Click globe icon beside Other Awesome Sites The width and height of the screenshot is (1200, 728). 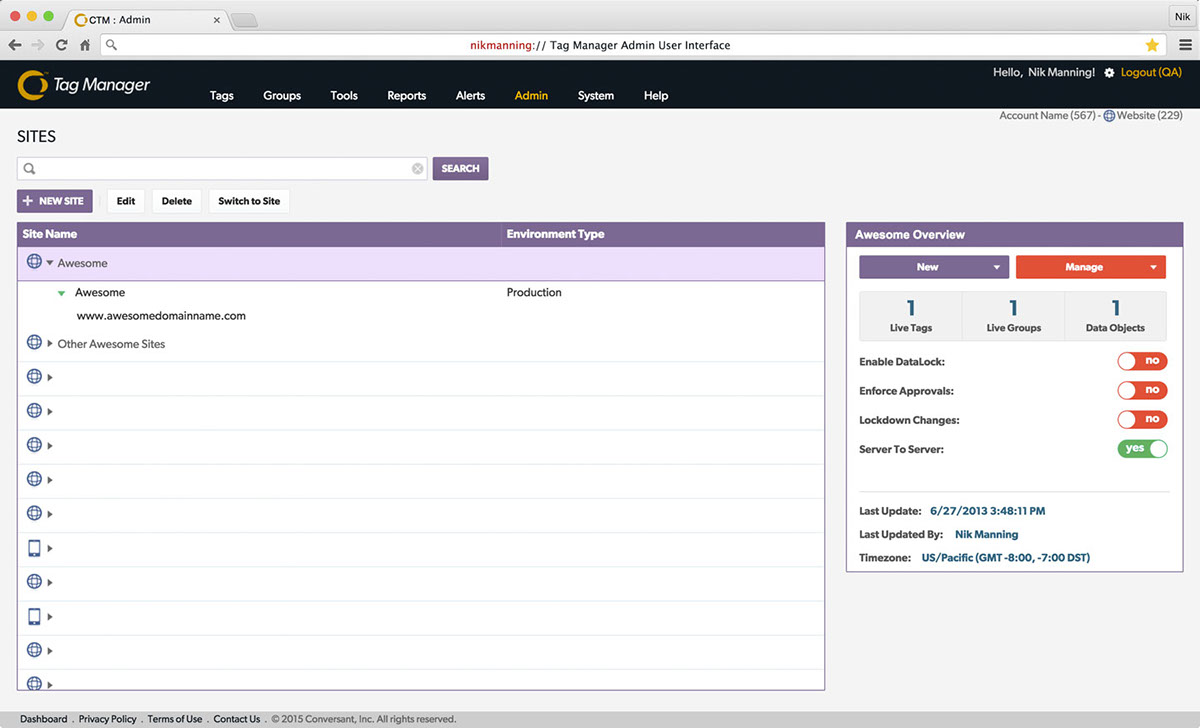[x=34, y=344]
